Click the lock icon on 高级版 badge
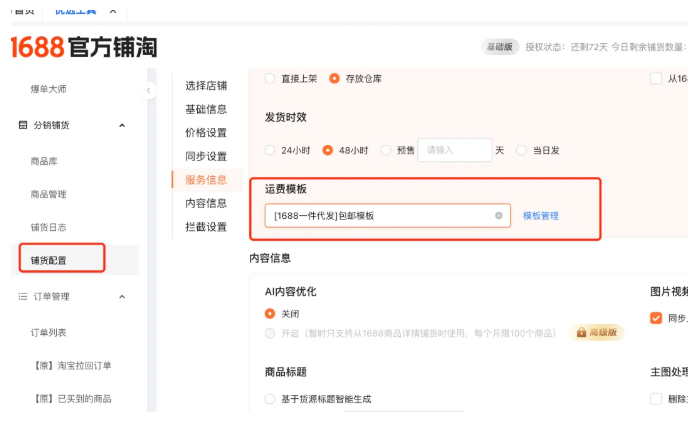This screenshot has width=693, height=428. tap(581, 332)
